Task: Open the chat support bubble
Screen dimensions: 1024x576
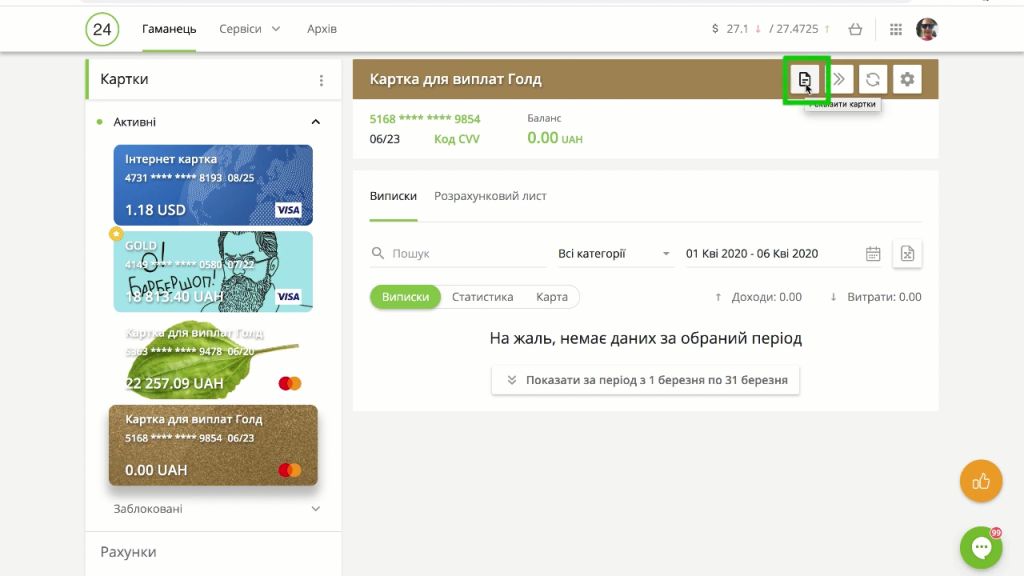Action: click(x=981, y=547)
